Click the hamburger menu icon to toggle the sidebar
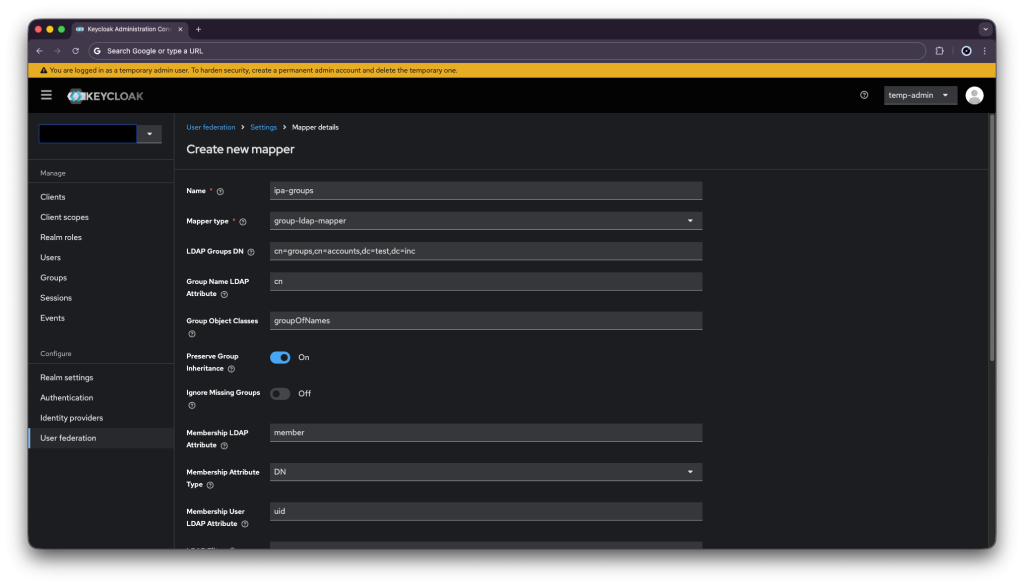The height and width of the screenshot is (586, 1024). (x=46, y=95)
